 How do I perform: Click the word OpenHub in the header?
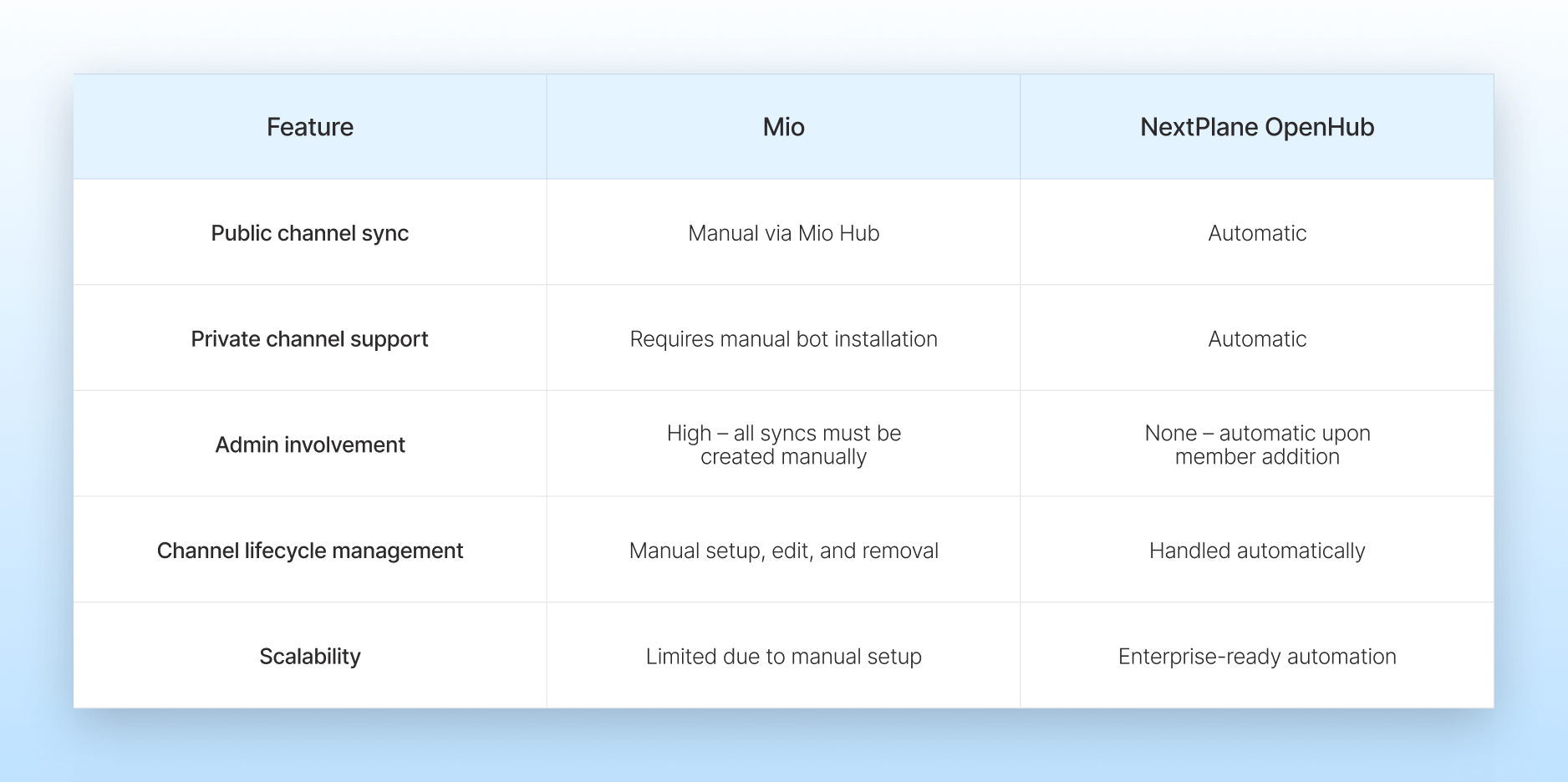pos(1319,127)
